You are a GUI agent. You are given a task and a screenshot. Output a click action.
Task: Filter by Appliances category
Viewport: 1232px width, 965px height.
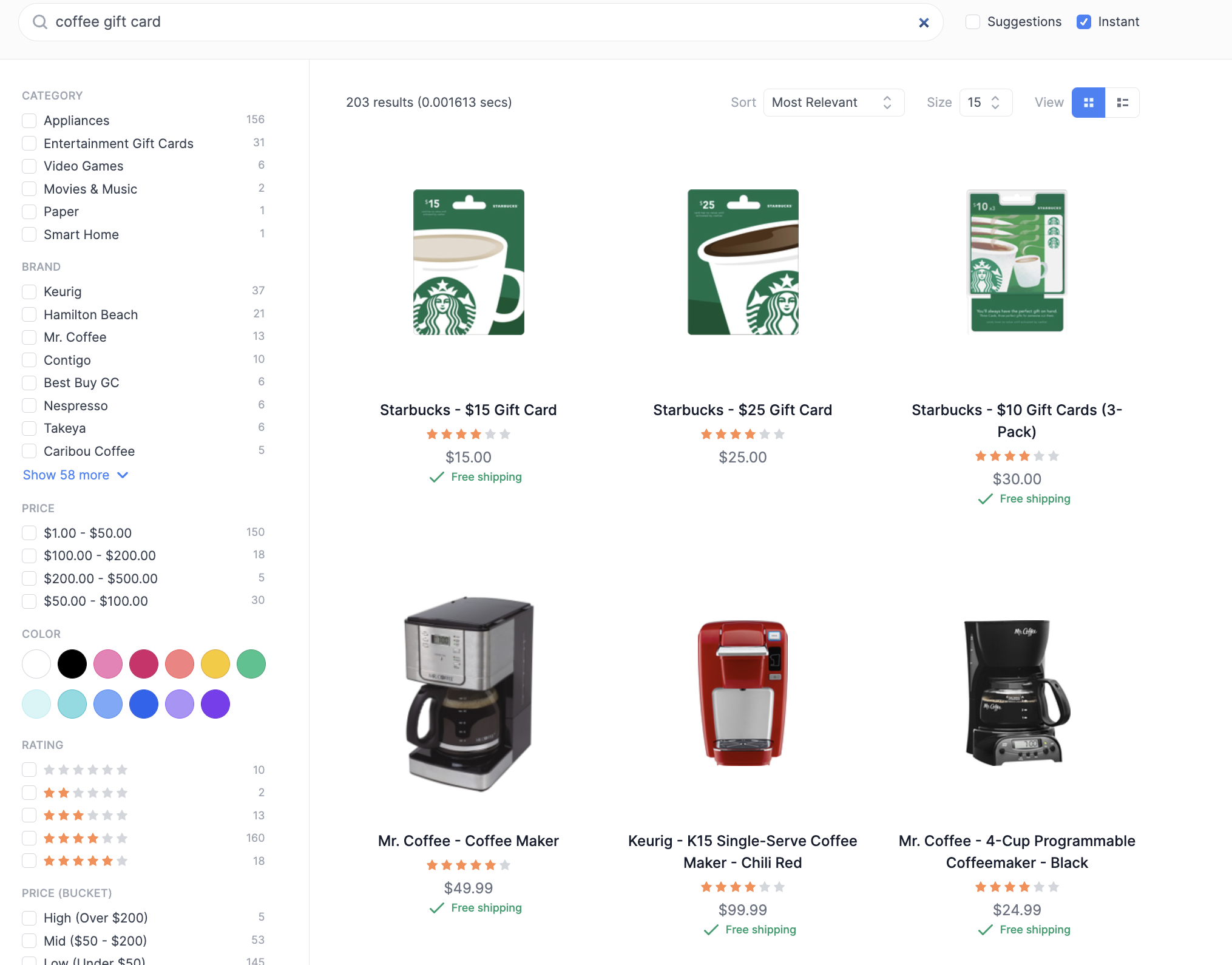[29, 121]
